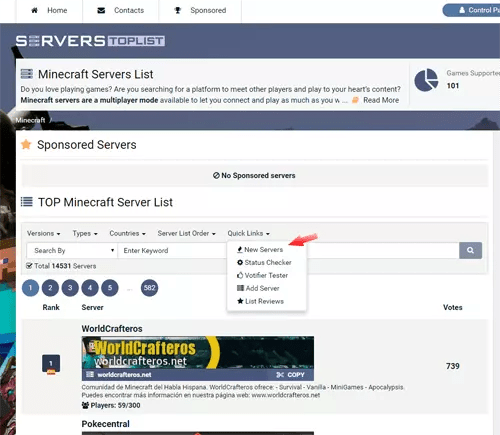The image size is (500, 435).
Task: Go to page 5 of servers
Action: pyautogui.click(x=110, y=288)
